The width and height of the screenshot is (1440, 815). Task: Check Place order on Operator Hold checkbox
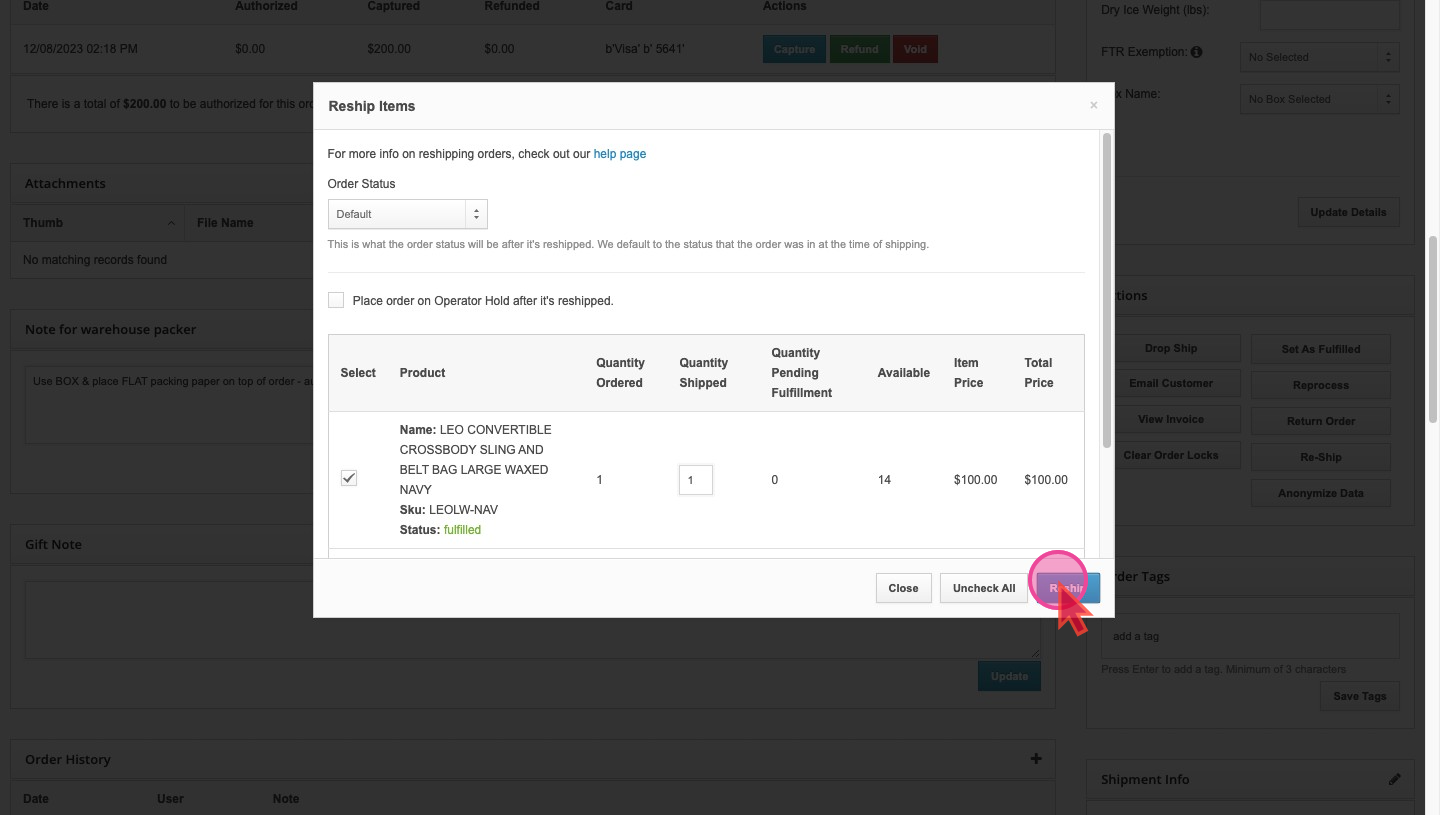[x=336, y=300]
